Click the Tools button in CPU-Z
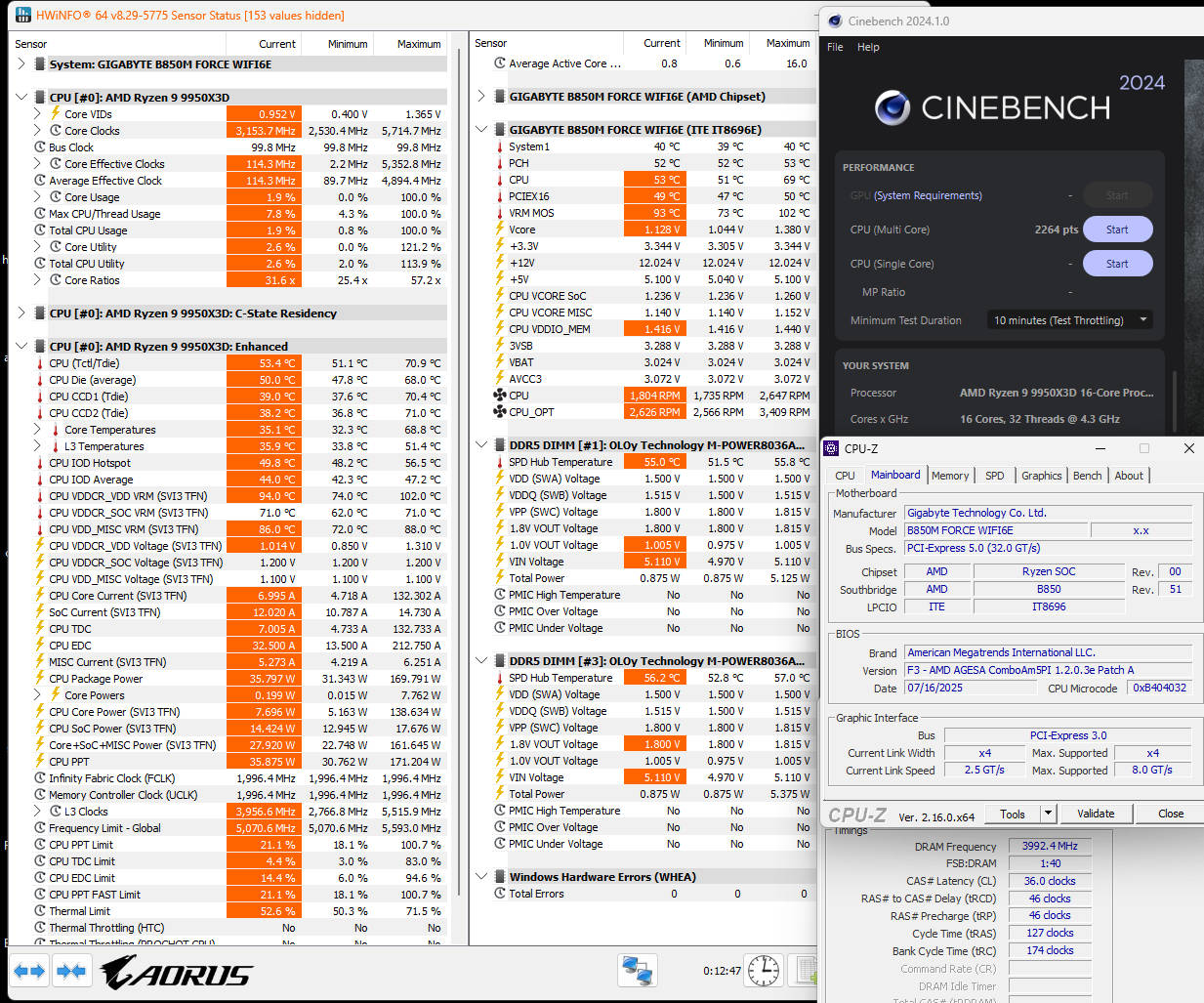Screen dimensions: 1204x1003 1013,814
